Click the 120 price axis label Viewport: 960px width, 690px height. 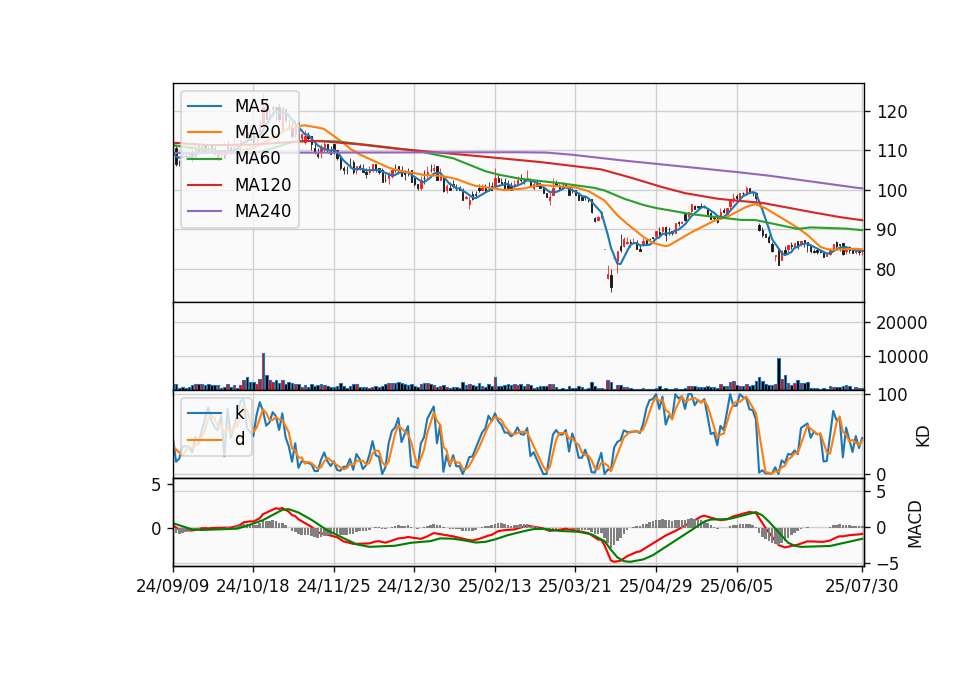point(892,112)
